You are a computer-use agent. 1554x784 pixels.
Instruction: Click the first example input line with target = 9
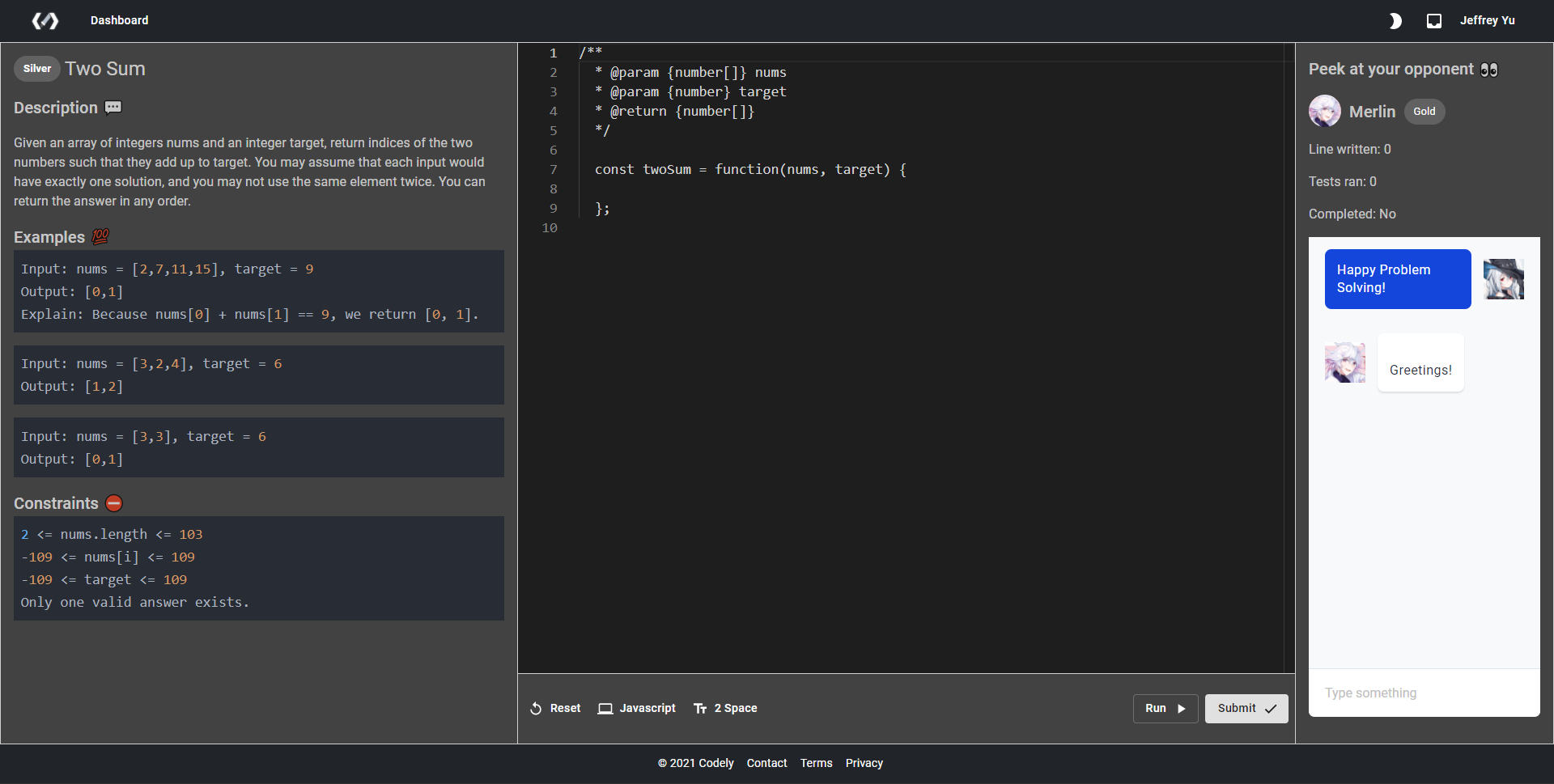pyautogui.click(x=167, y=269)
